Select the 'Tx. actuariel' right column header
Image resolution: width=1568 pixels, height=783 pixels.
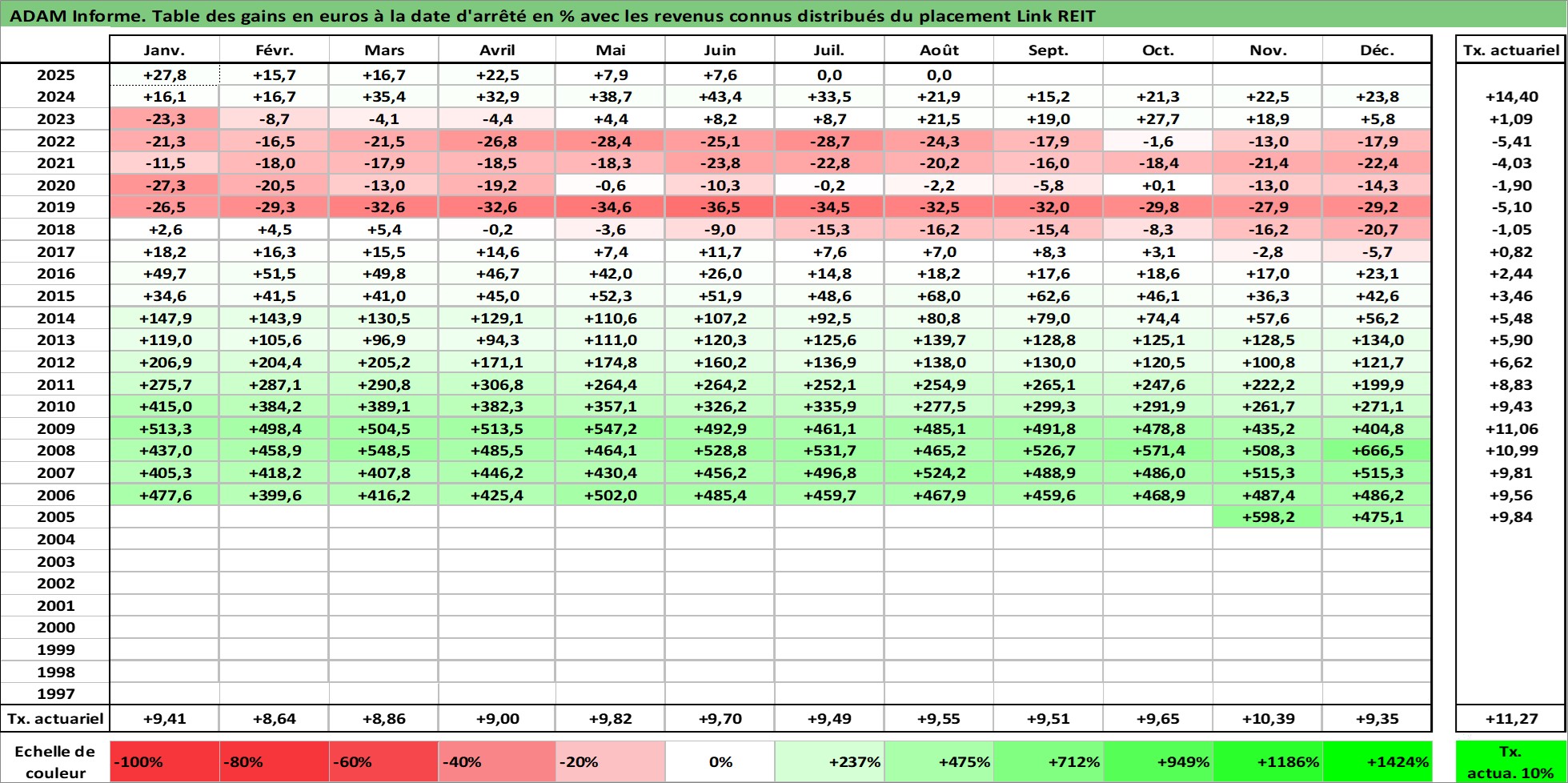pos(1510,50)
